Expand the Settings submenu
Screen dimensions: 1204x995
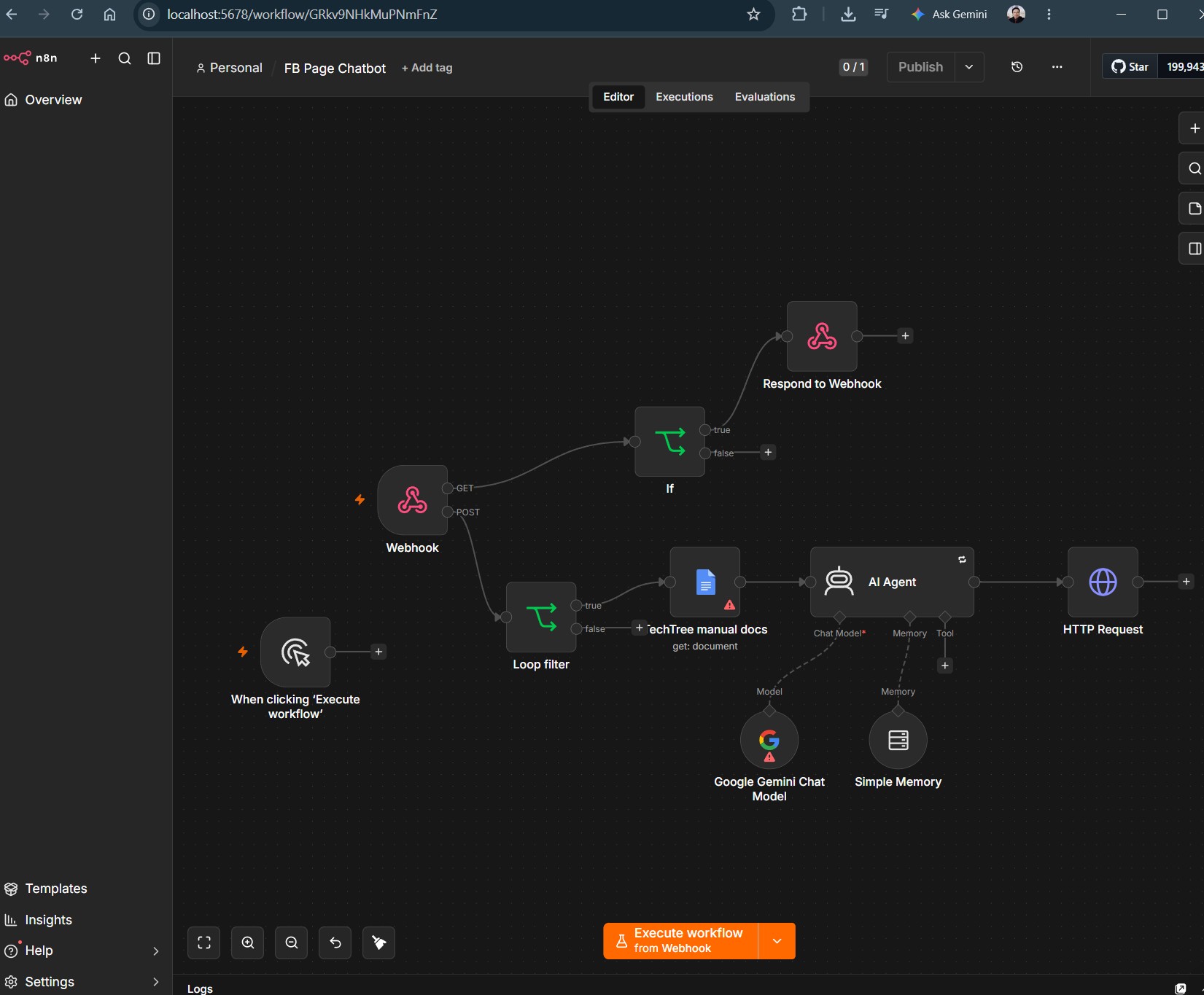coord(155,982)
